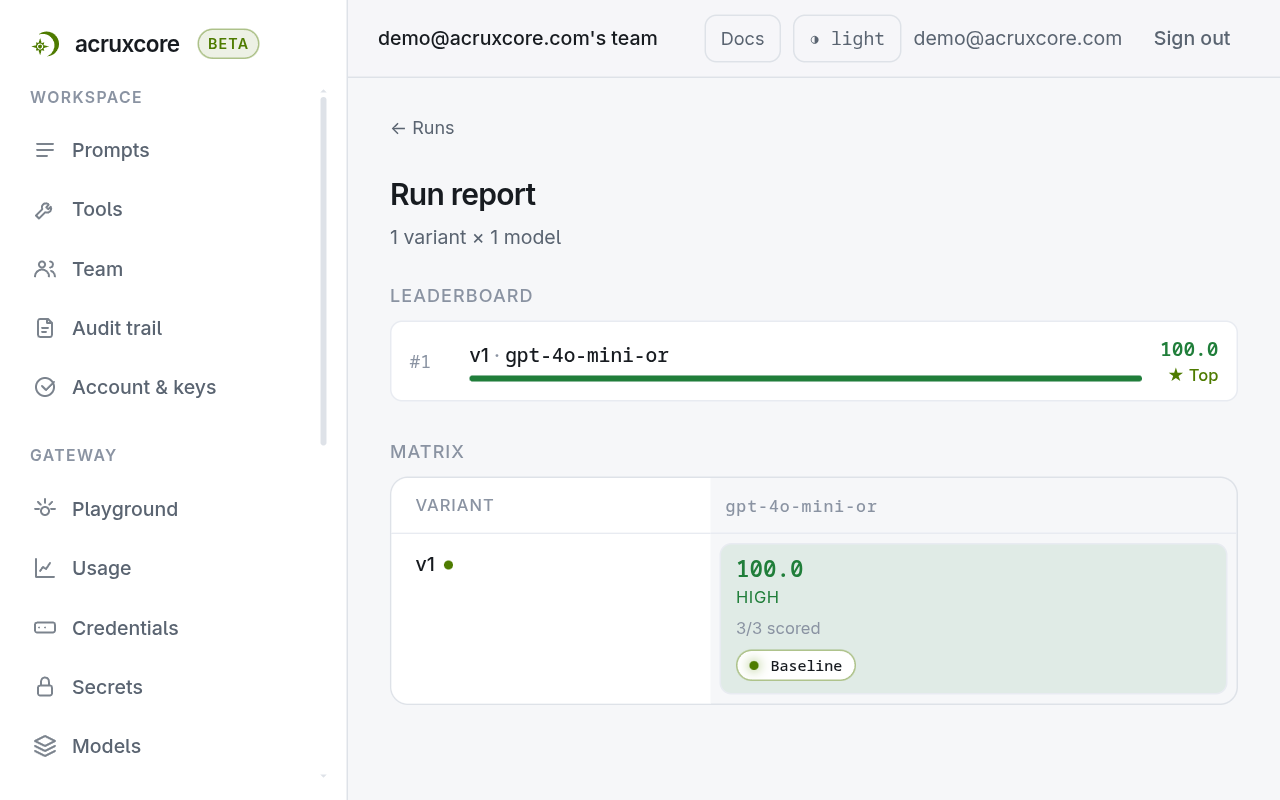The width and height of the screenshot is (1280, 800).
Task: Select the v1 · gpt-4o-mini-or leaderboard row
Action: pyautogui.click(x=814, y=361)
